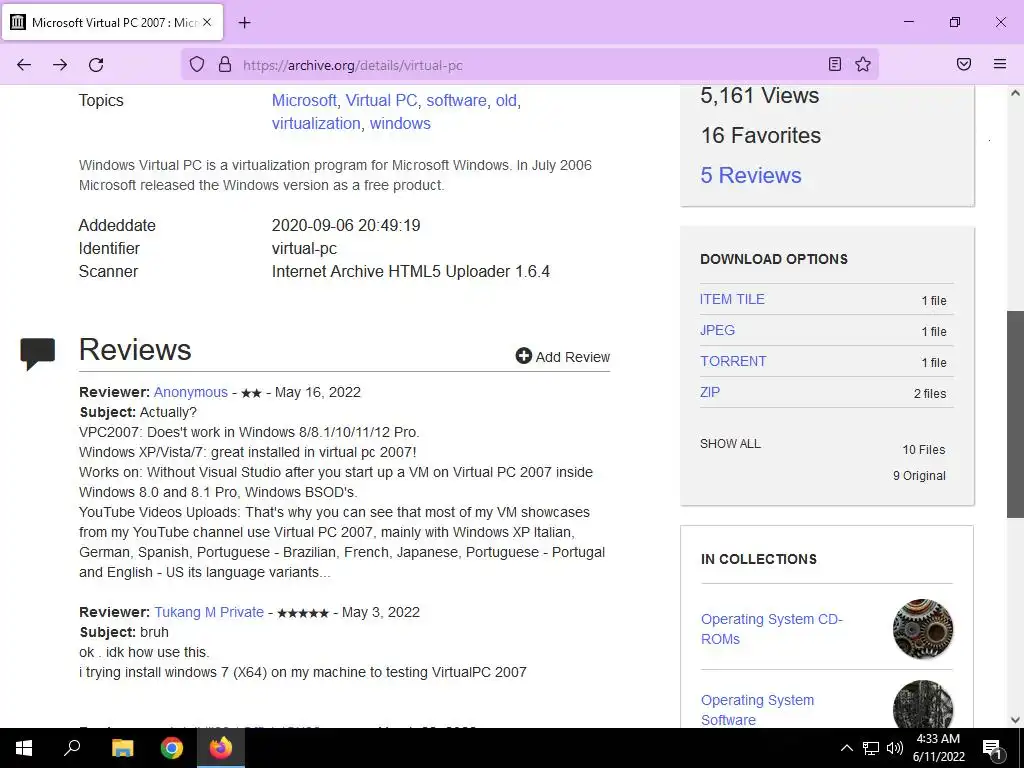Click the 5,161 Views text
This screenshot has height=768, width=1024.
(760, 96)
